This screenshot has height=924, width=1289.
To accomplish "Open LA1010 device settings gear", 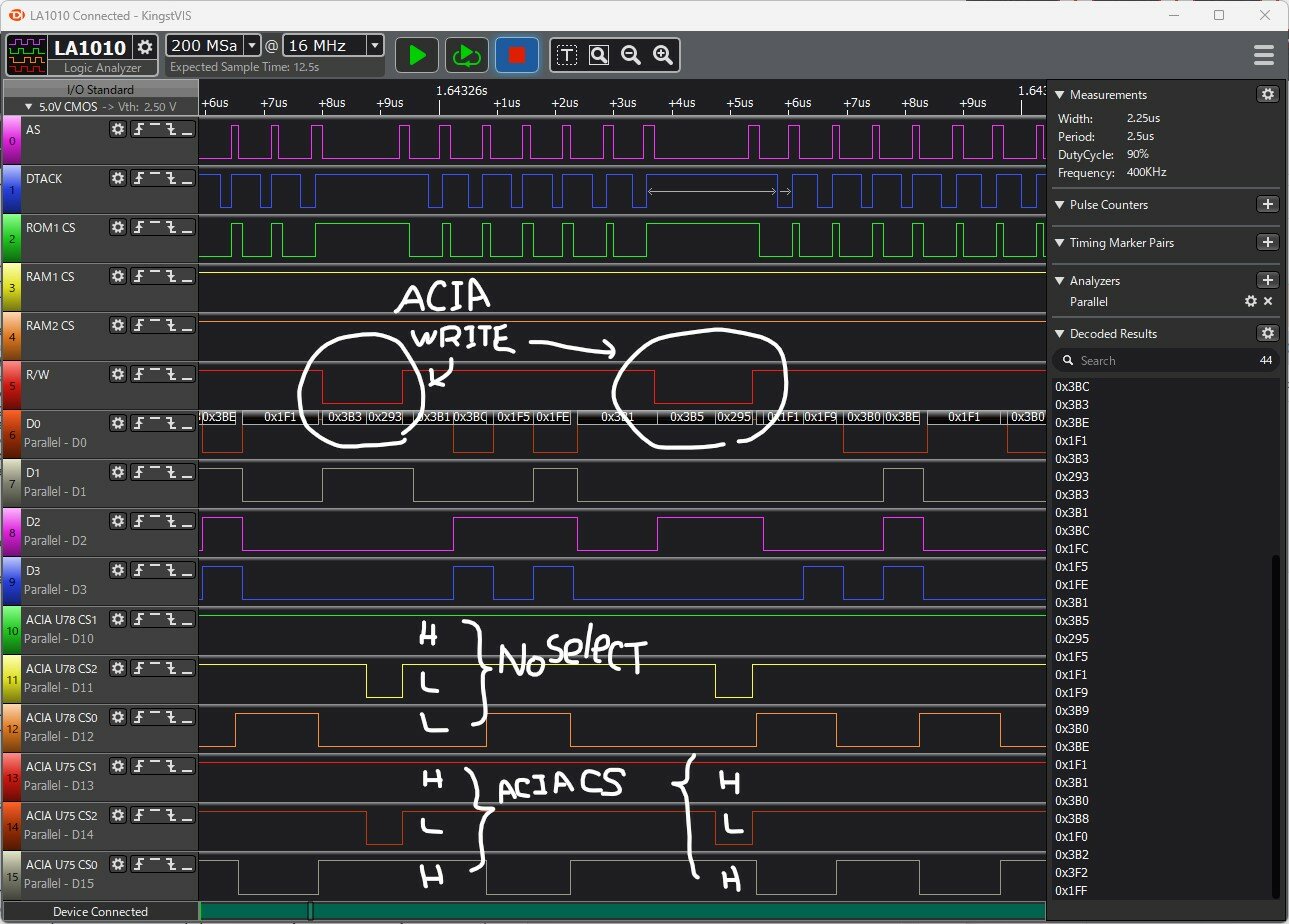I will (x=145, y=47).
